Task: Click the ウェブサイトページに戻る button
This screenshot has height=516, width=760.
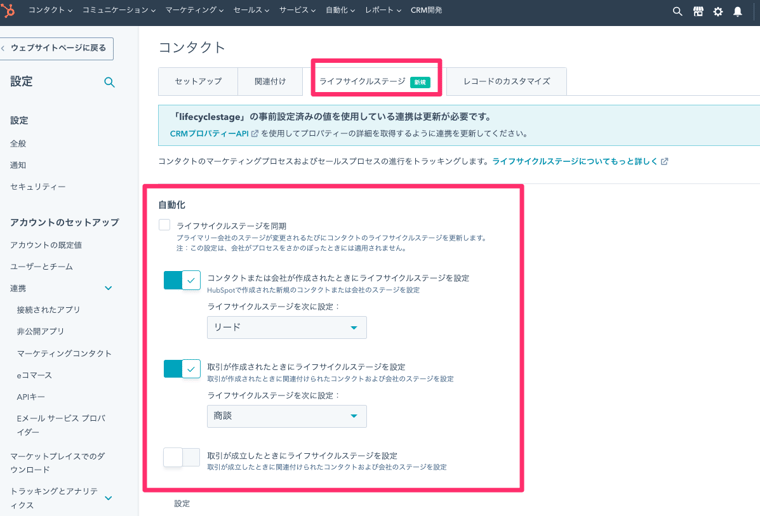Action: (56, 48)
